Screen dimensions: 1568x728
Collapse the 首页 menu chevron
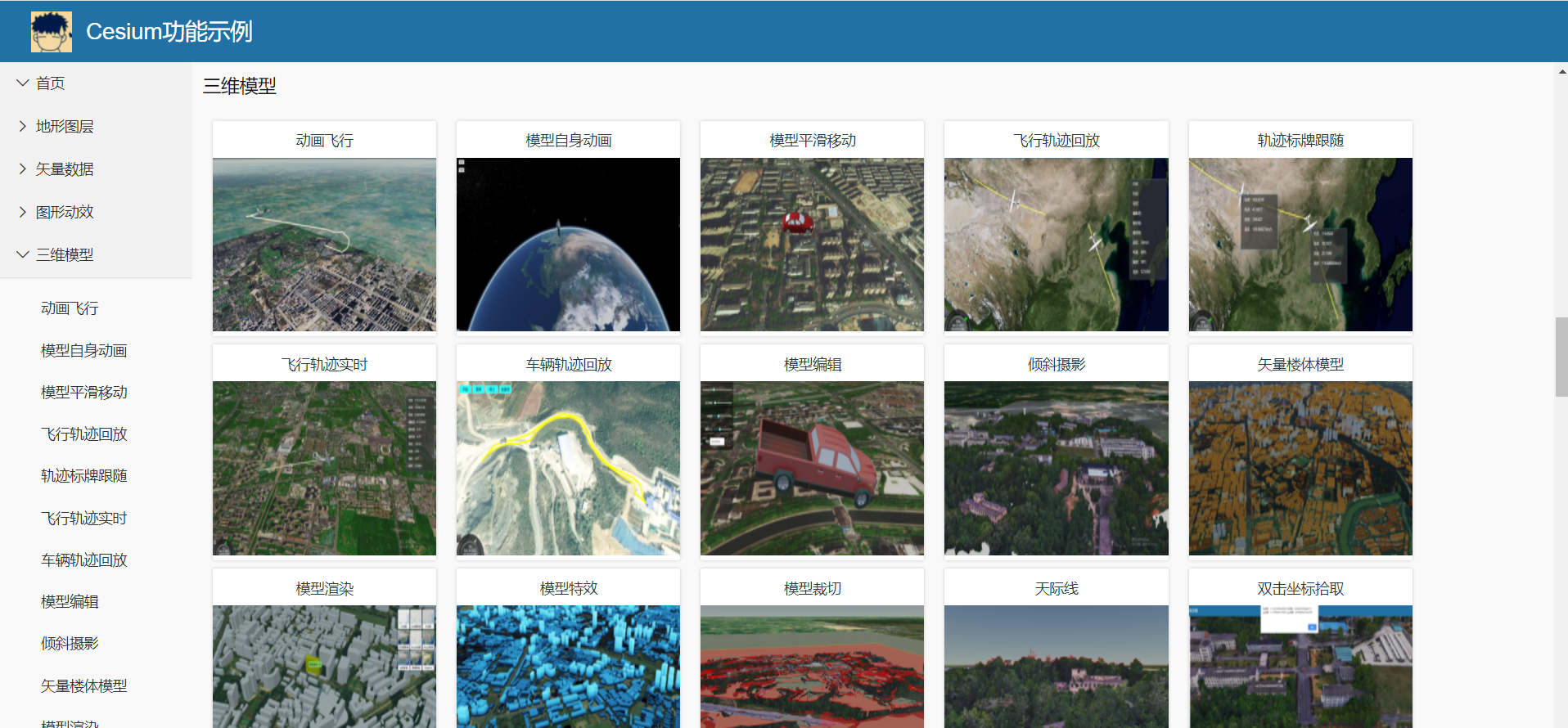[23, 83]
